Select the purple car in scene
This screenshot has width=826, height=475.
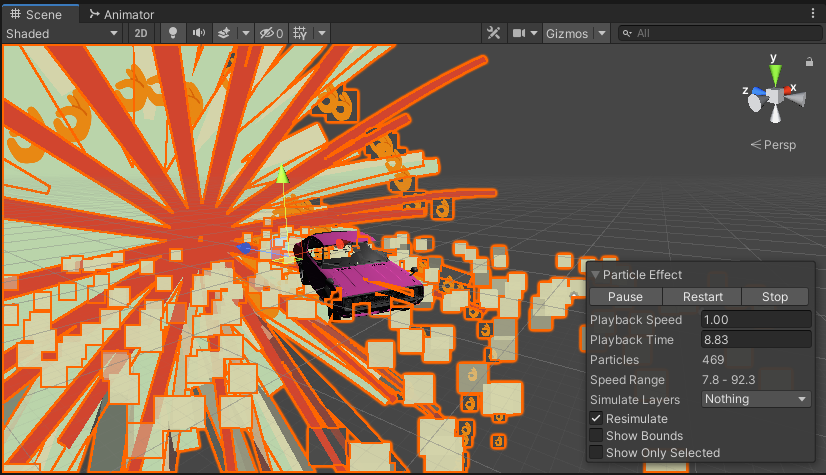[363, 276]
